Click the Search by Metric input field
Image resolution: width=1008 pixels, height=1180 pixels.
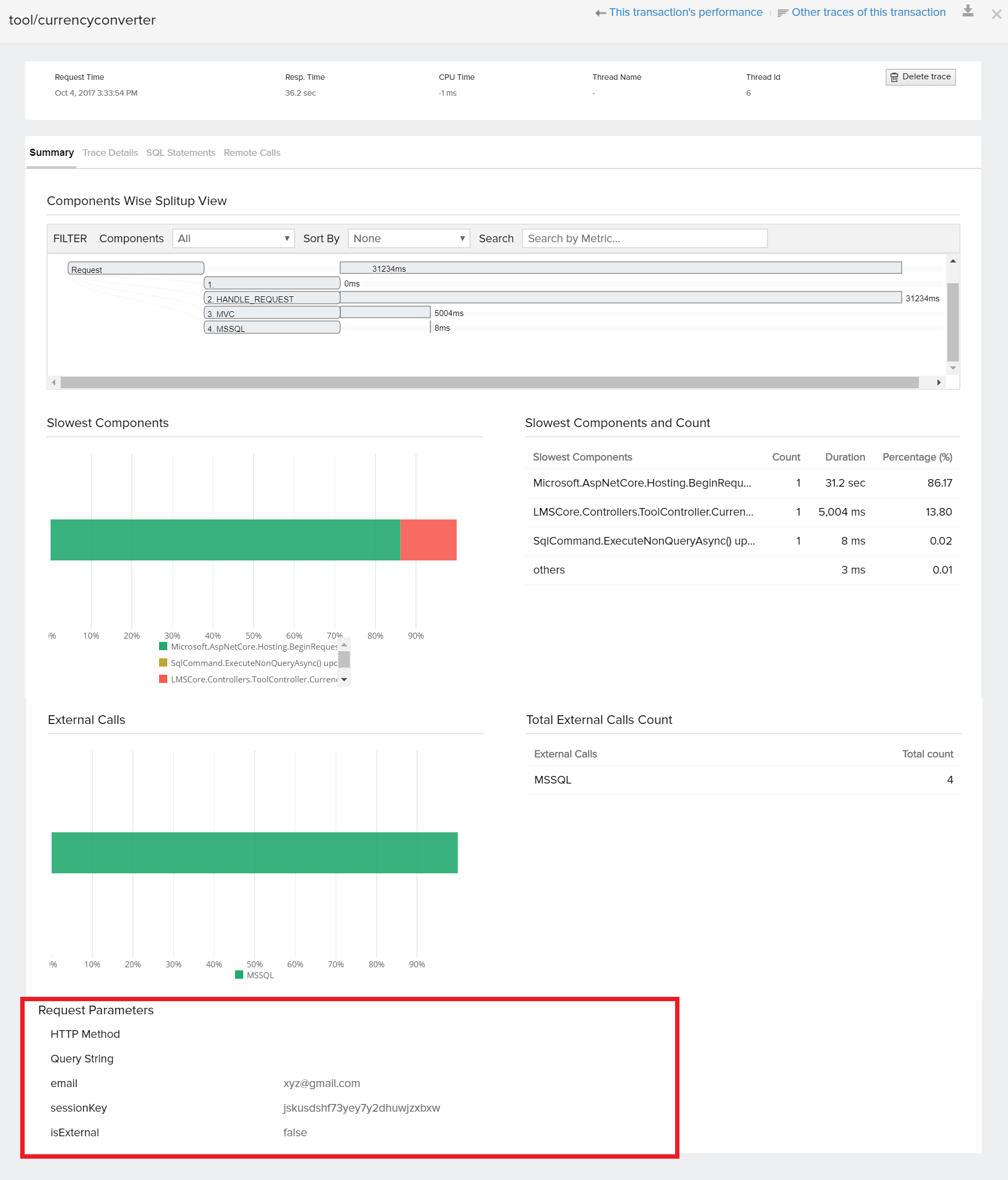pos(644,238)
